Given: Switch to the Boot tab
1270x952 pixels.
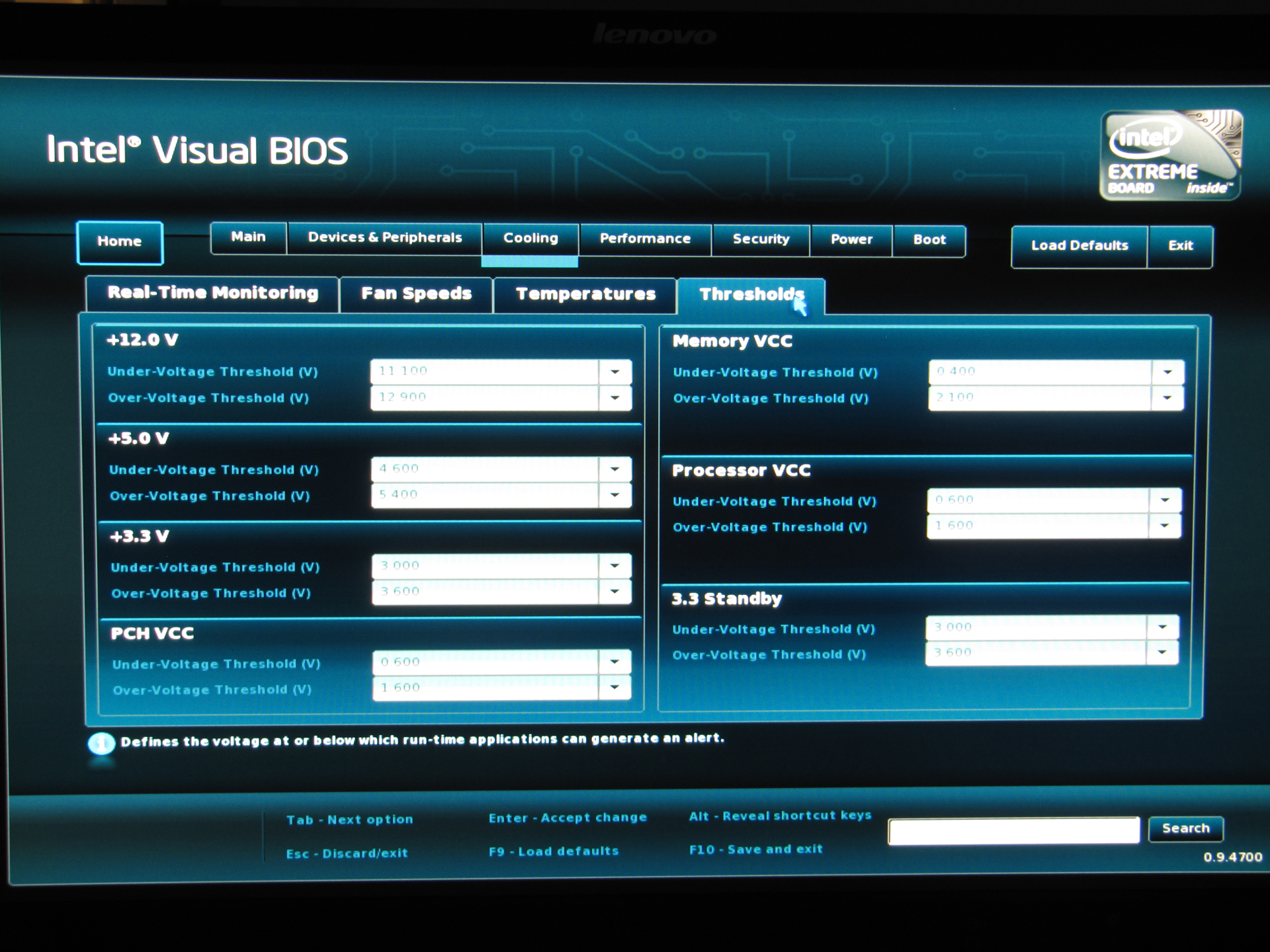Looking at the screenshot, I should [x=929, y=241].
